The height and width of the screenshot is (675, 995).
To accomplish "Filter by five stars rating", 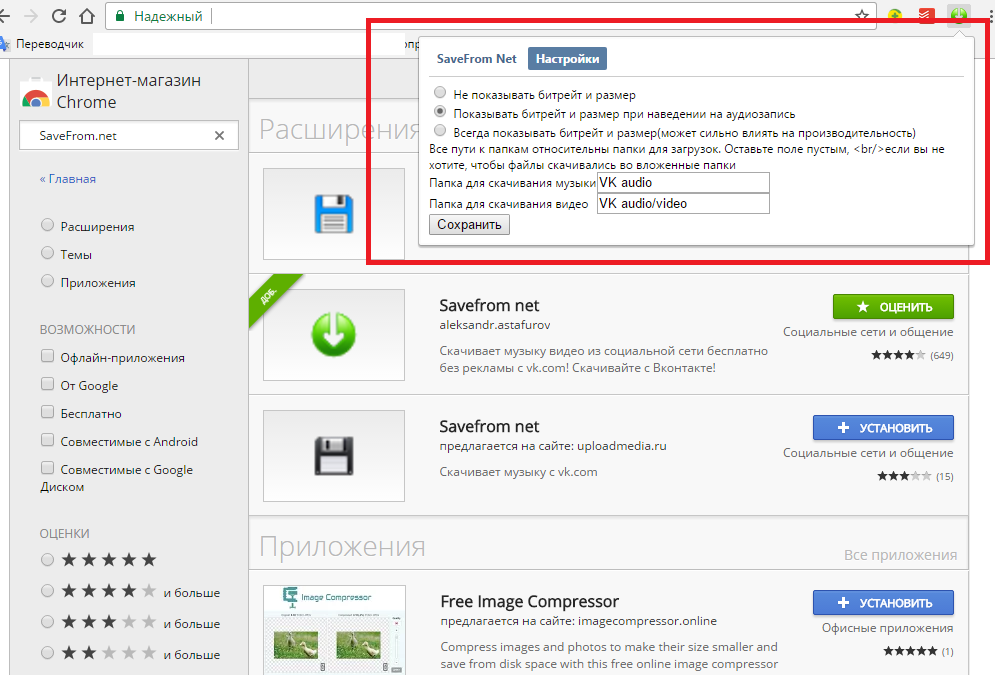I will (47, 560).
